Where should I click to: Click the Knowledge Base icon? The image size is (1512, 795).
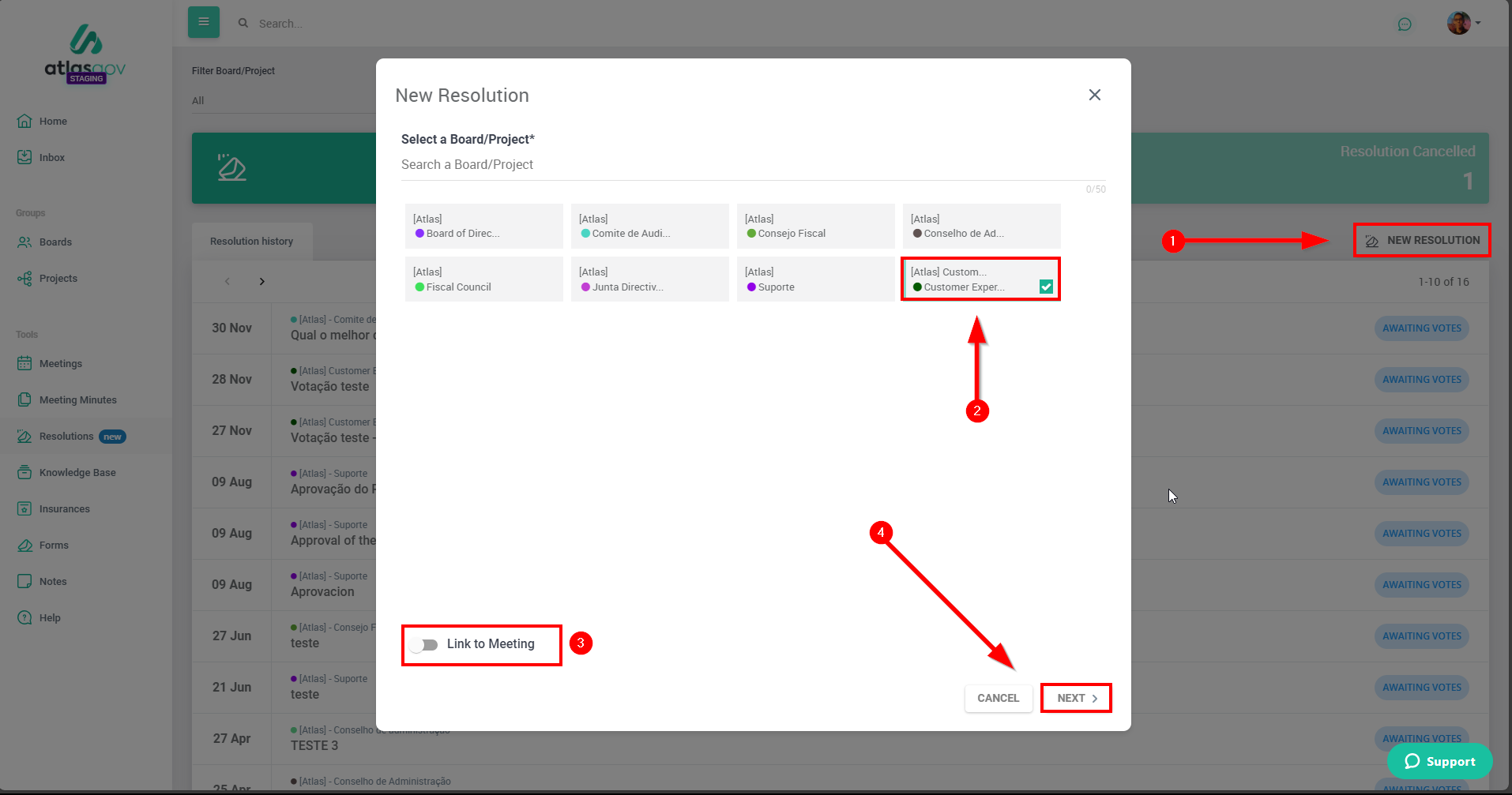pos(24,472)
